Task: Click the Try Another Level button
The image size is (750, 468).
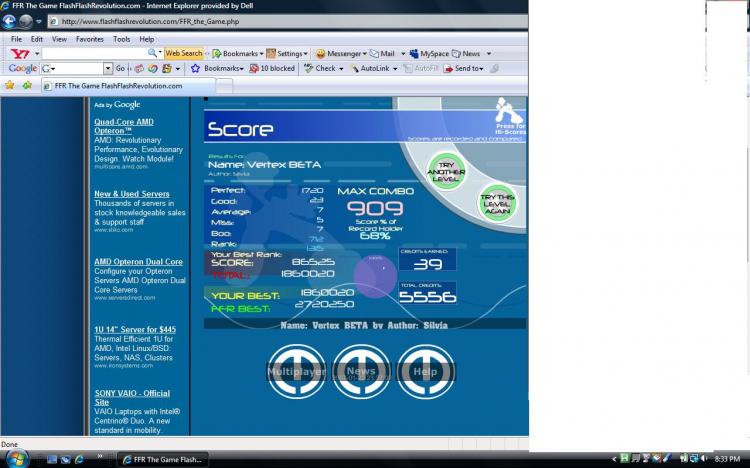Action: pos(447,171)
